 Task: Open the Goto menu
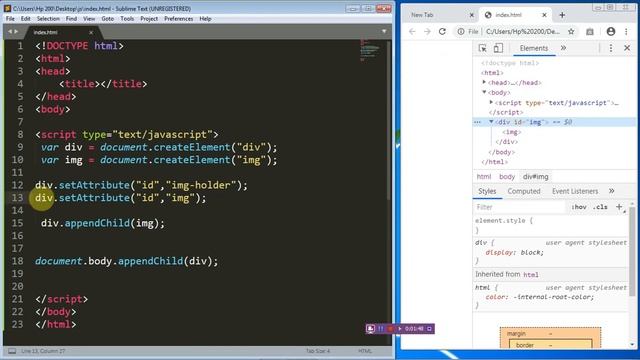pyautogui.click(x=108, y=19)
